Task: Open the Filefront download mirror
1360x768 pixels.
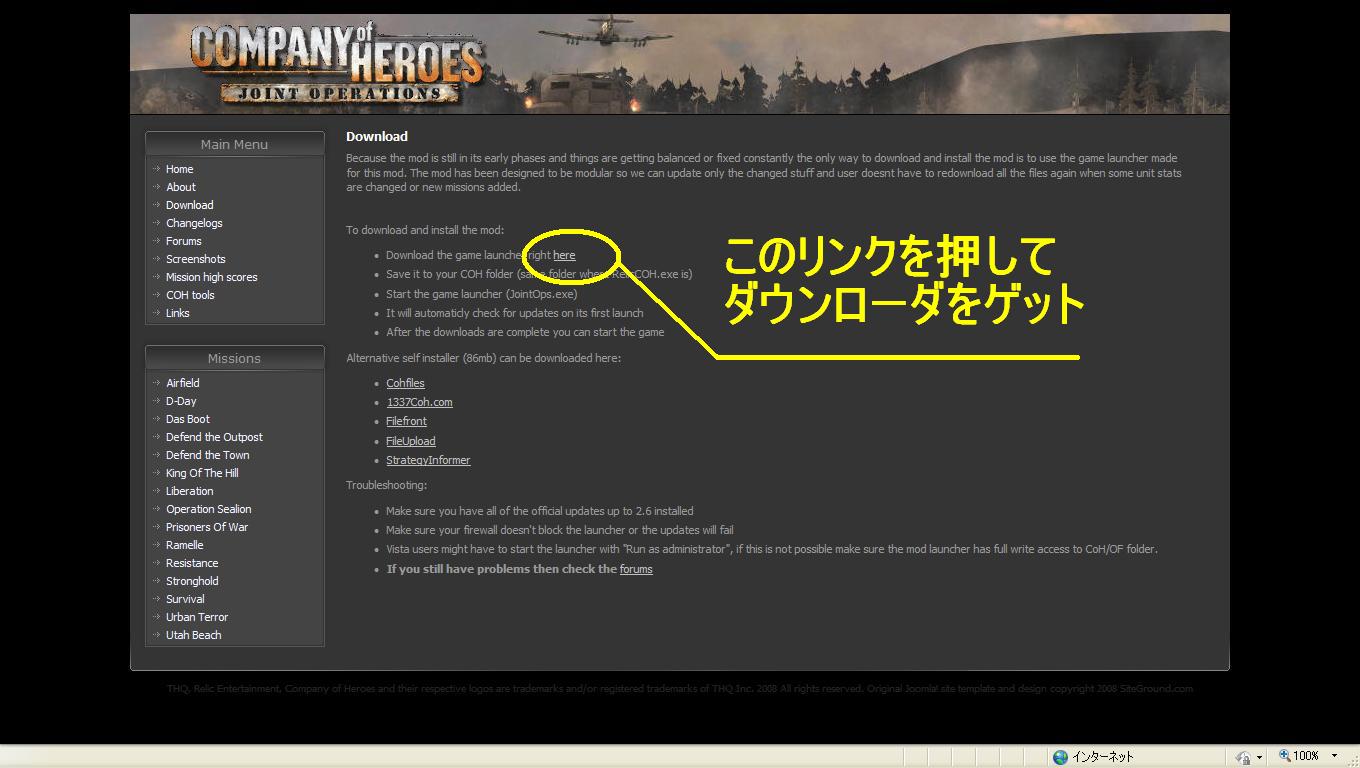Action: coord(406,421)
